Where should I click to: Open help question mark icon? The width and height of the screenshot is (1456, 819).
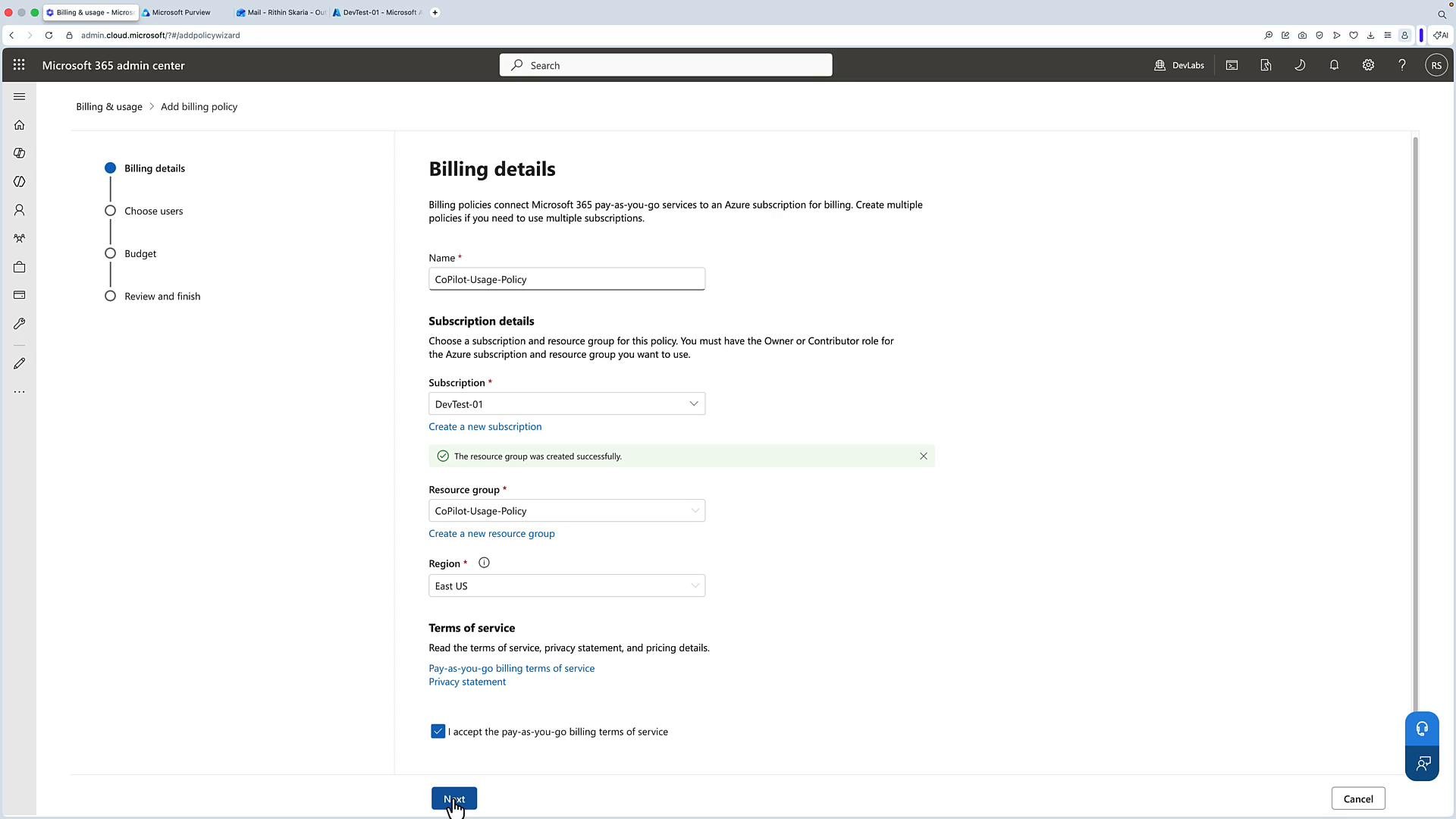click(1402, 65)
